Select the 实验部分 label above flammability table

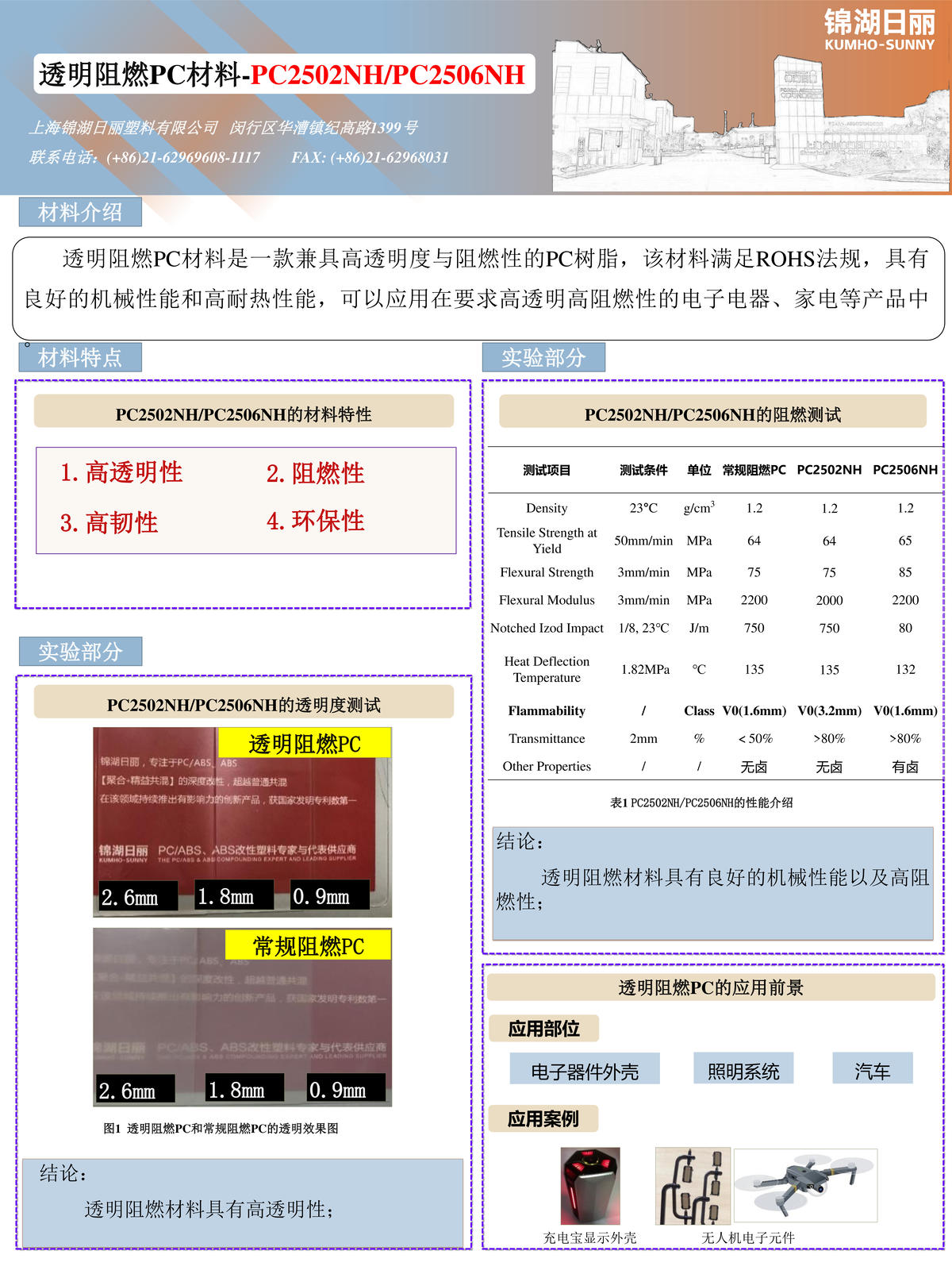(543, 357)
